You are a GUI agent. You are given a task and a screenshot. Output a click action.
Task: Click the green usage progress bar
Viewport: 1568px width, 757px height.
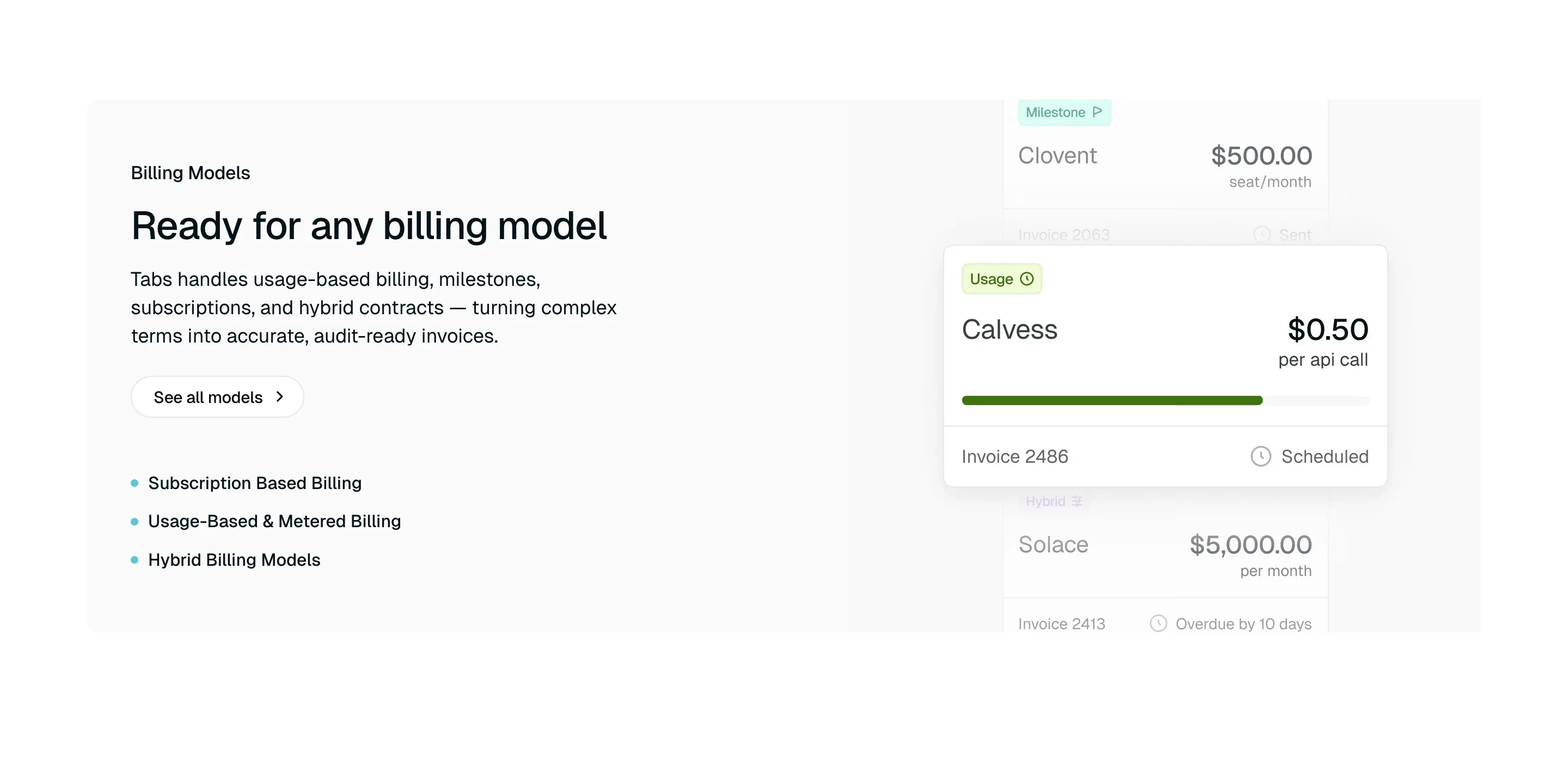pos(1112,400)
